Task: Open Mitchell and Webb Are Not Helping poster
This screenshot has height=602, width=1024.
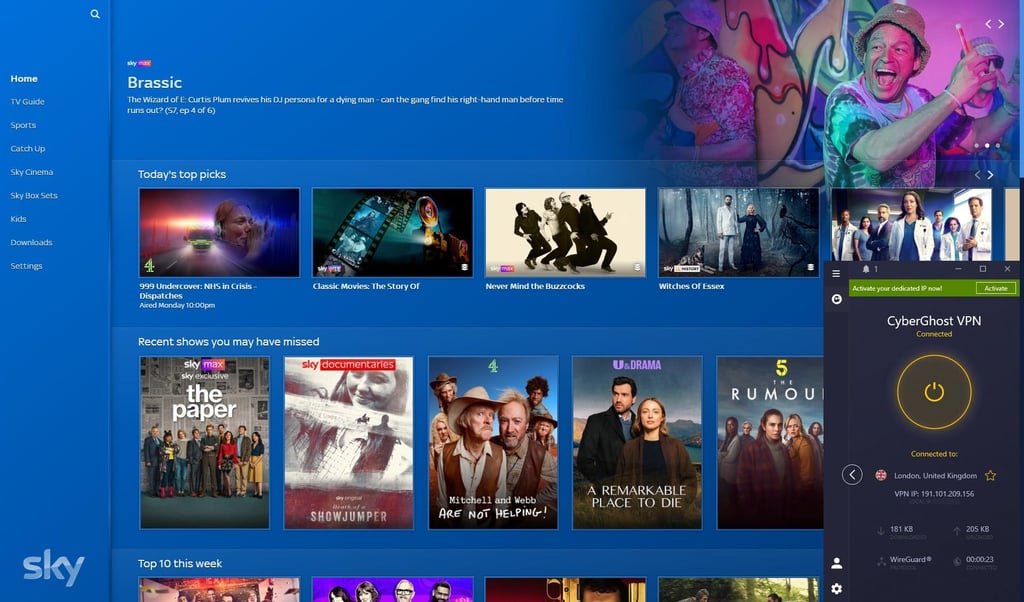Action: tap(493, 443)
